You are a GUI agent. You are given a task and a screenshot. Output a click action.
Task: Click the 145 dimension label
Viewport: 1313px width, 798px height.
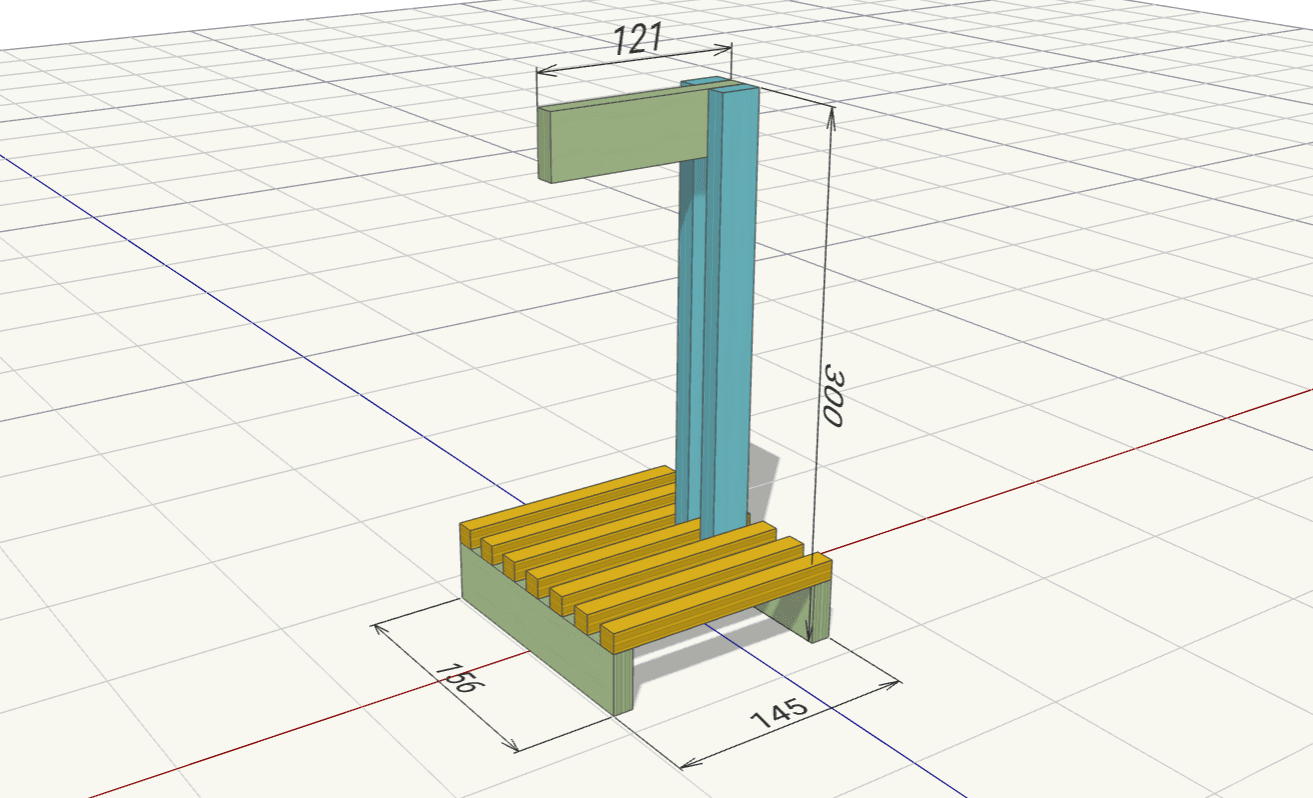[x=778, y=714]
